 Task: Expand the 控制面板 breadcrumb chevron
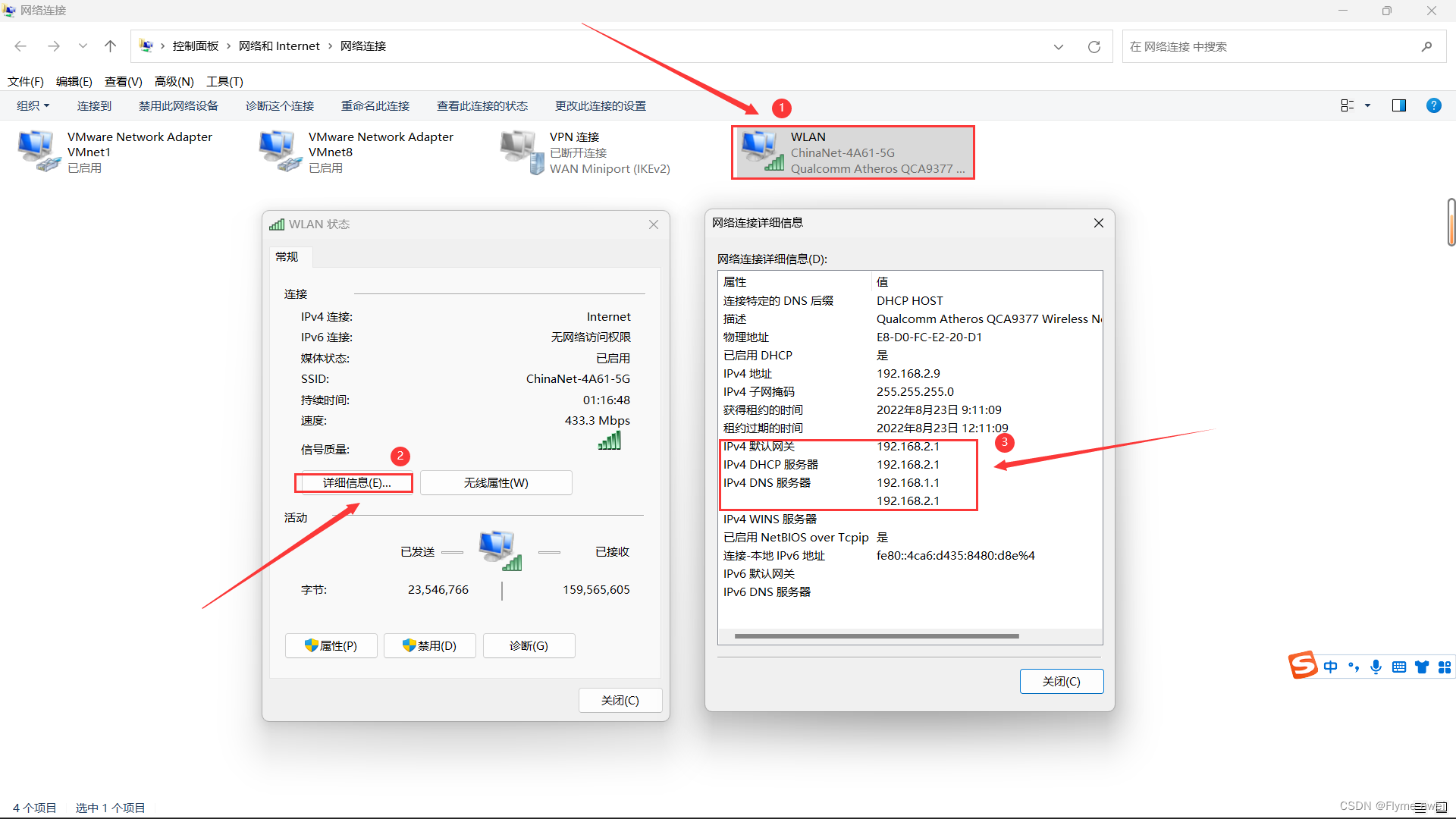[x=228, y=46]
